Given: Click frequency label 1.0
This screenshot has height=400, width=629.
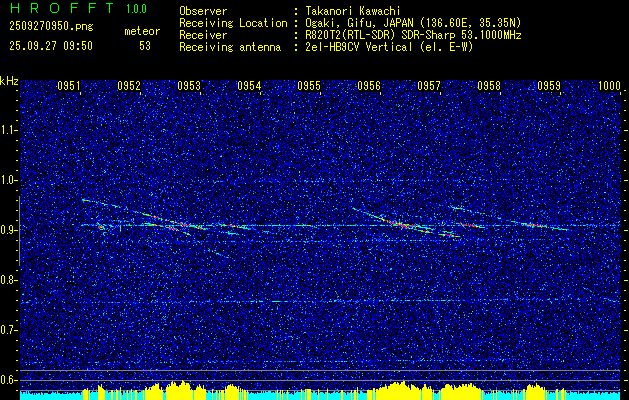Looking at the screenshot, I should pos(9,180).
